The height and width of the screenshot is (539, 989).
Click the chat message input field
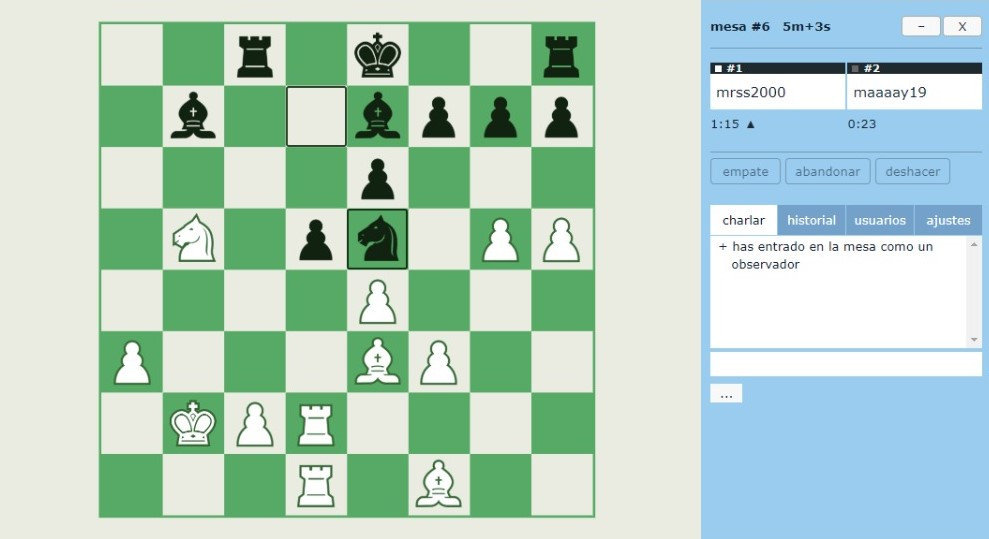point(845,364)
